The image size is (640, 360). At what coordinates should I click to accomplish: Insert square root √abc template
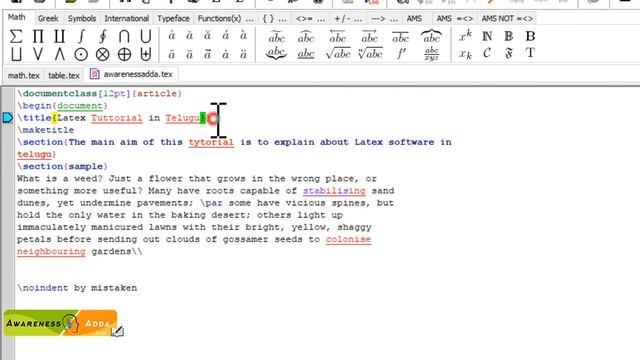(x=338, y=53)
